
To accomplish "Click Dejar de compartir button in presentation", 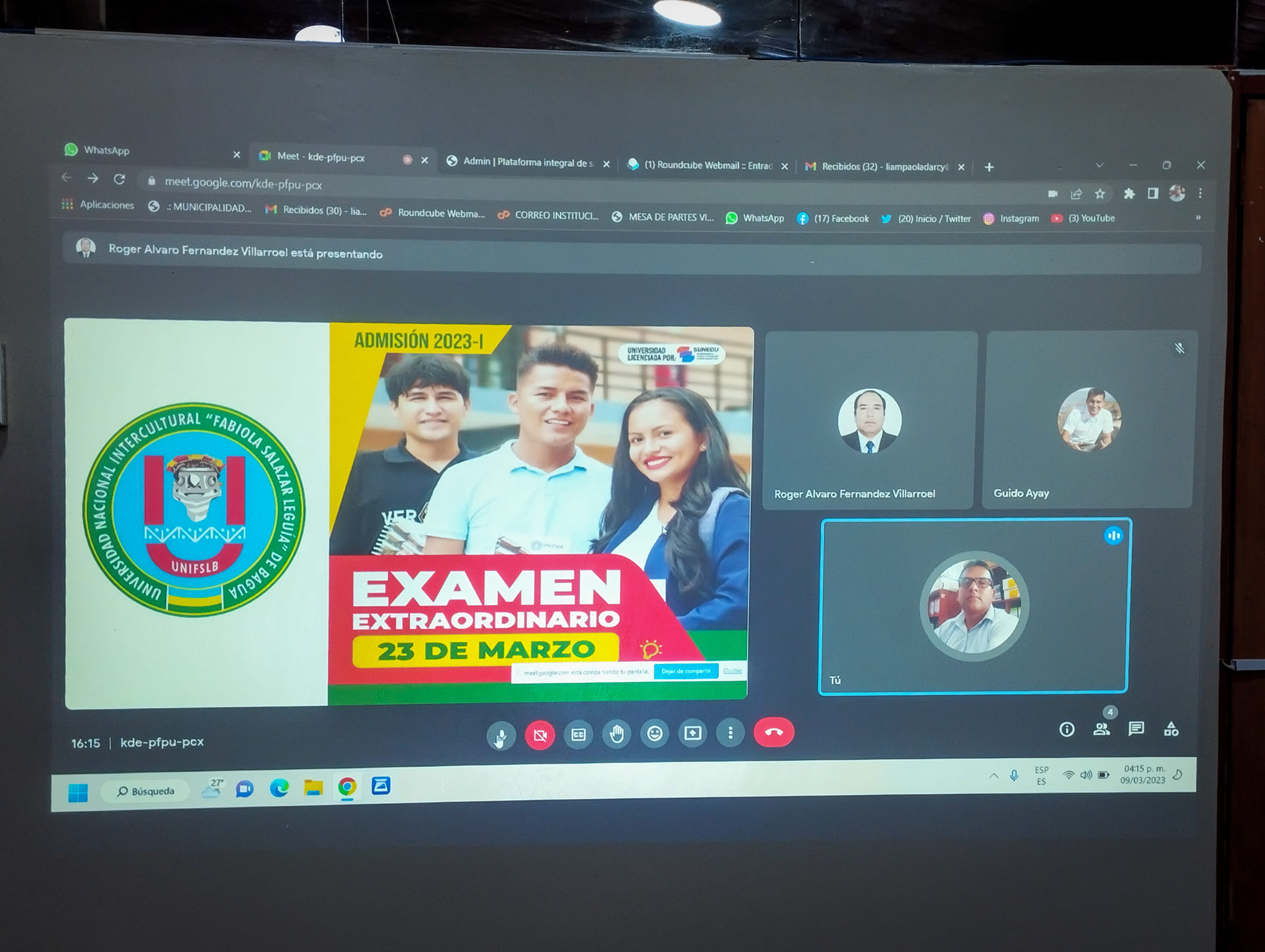I will pos(686,671).
